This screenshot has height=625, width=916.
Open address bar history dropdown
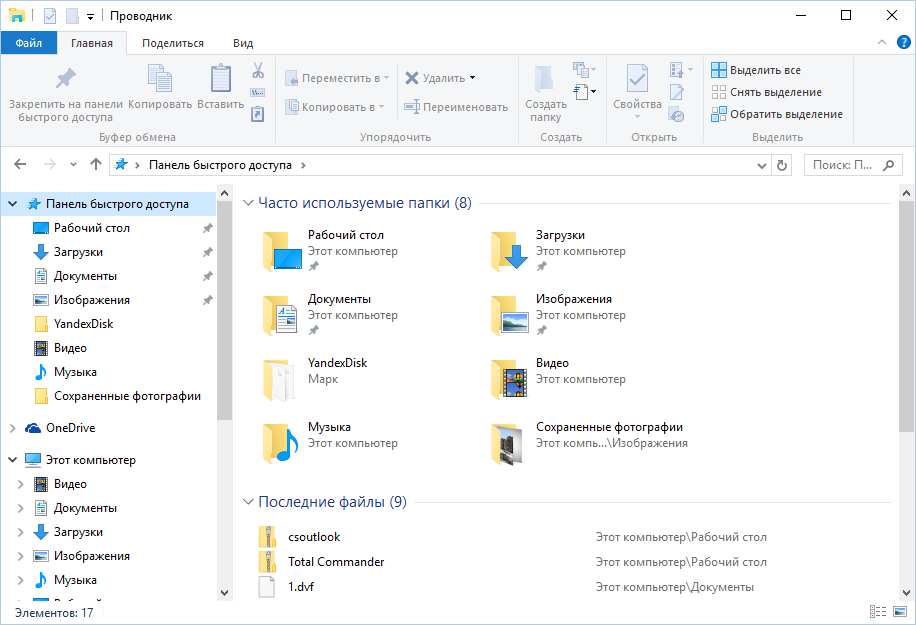tap(765, 165)
